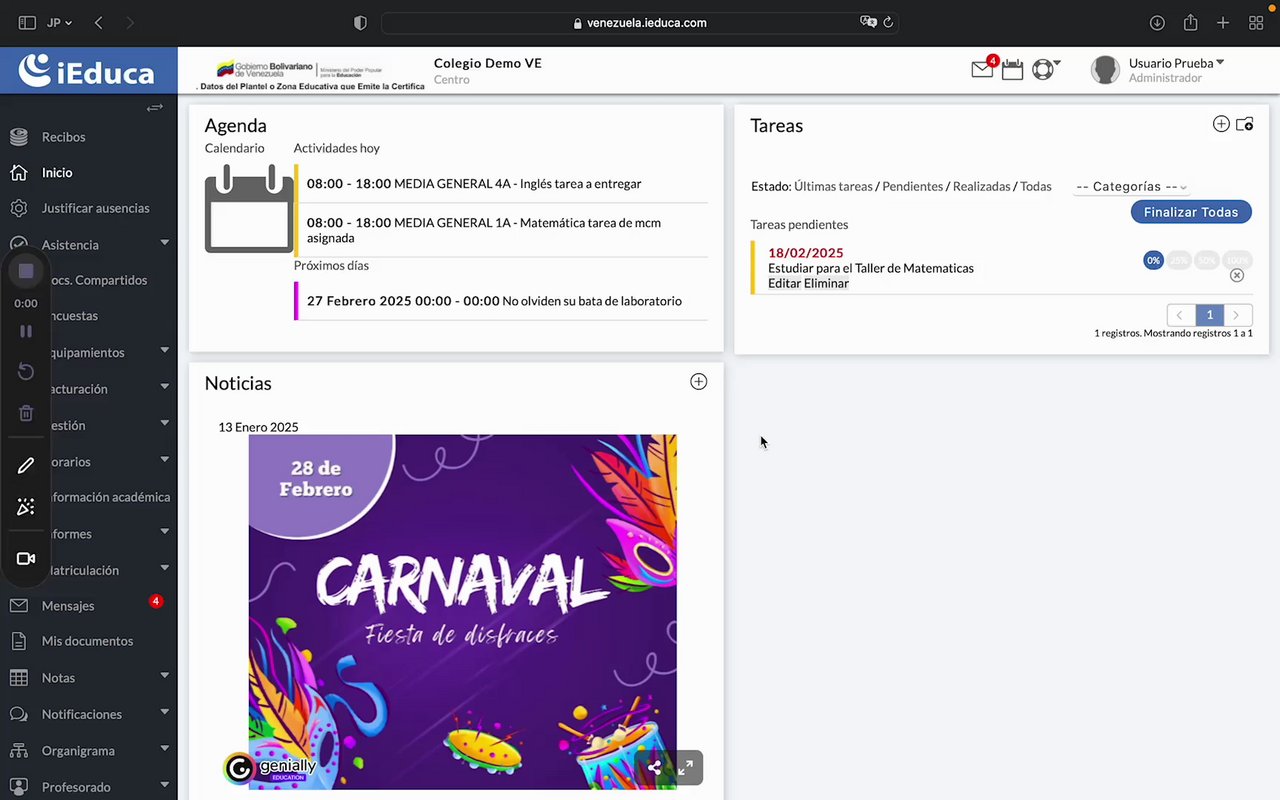This screenshot has height=800, width=1280.
Task: Set task progress to 100%
Action: 1238,260
